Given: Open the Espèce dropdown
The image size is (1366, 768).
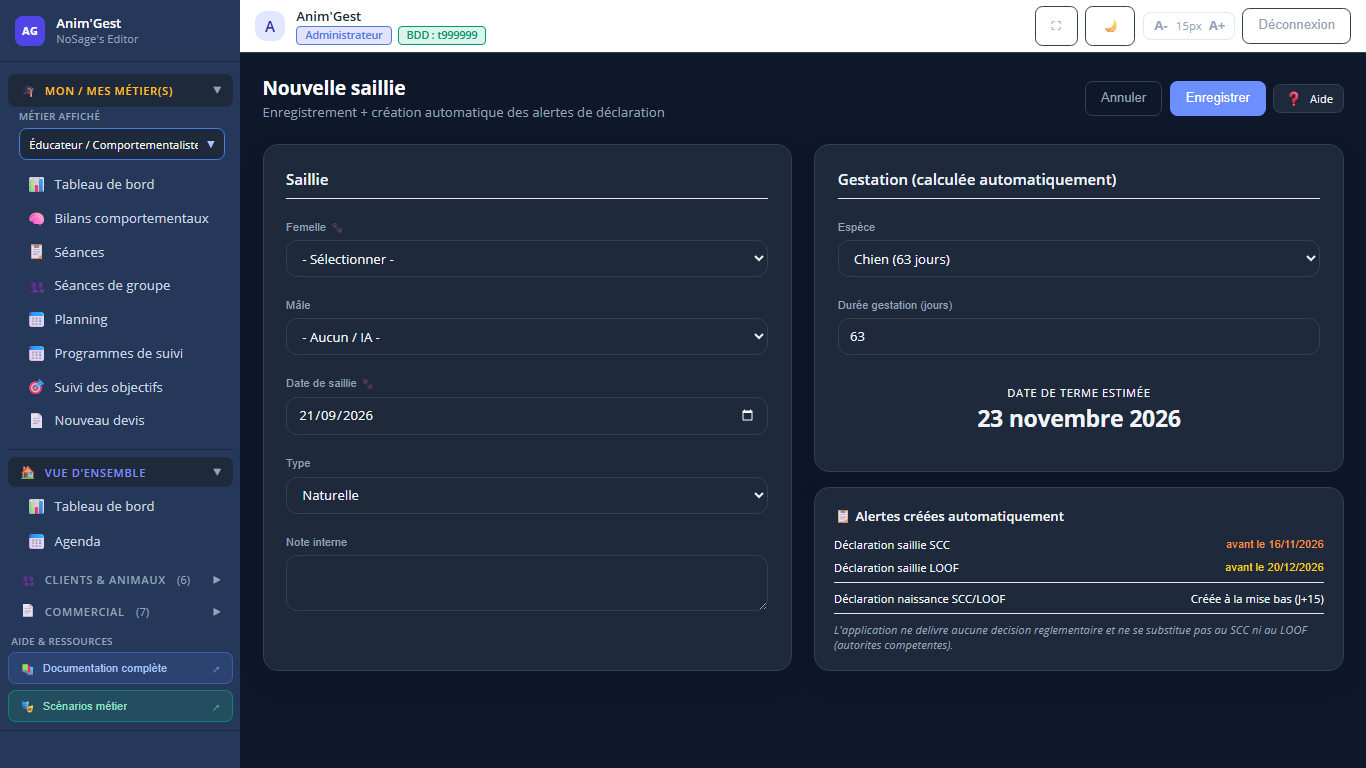Looking at the screenshot, I should pos(1079,259).
